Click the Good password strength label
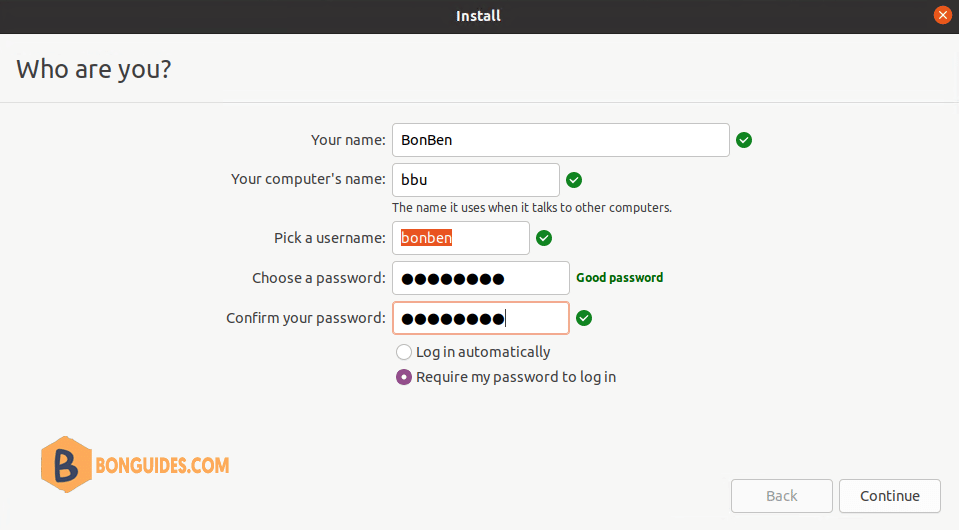 tap(620, 278)
